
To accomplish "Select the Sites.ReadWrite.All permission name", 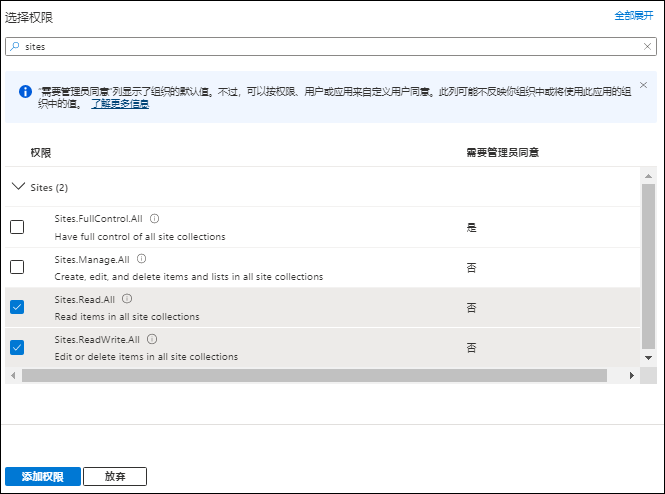I will [97, 340].
